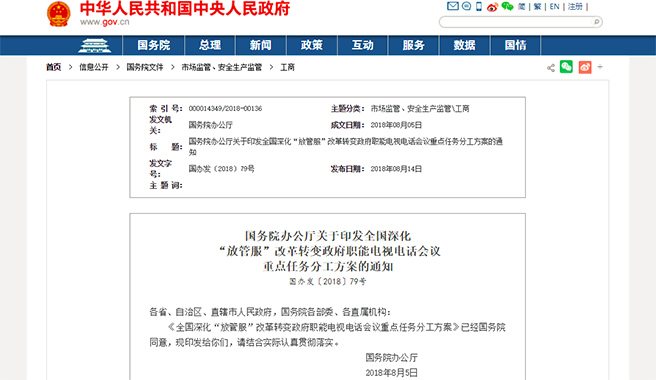Open the 国务院 navigation tab

154,45
